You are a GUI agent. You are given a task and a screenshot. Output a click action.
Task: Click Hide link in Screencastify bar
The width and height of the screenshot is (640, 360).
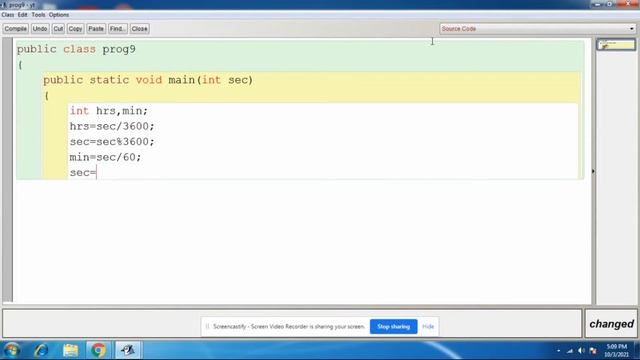pos(428,327)
